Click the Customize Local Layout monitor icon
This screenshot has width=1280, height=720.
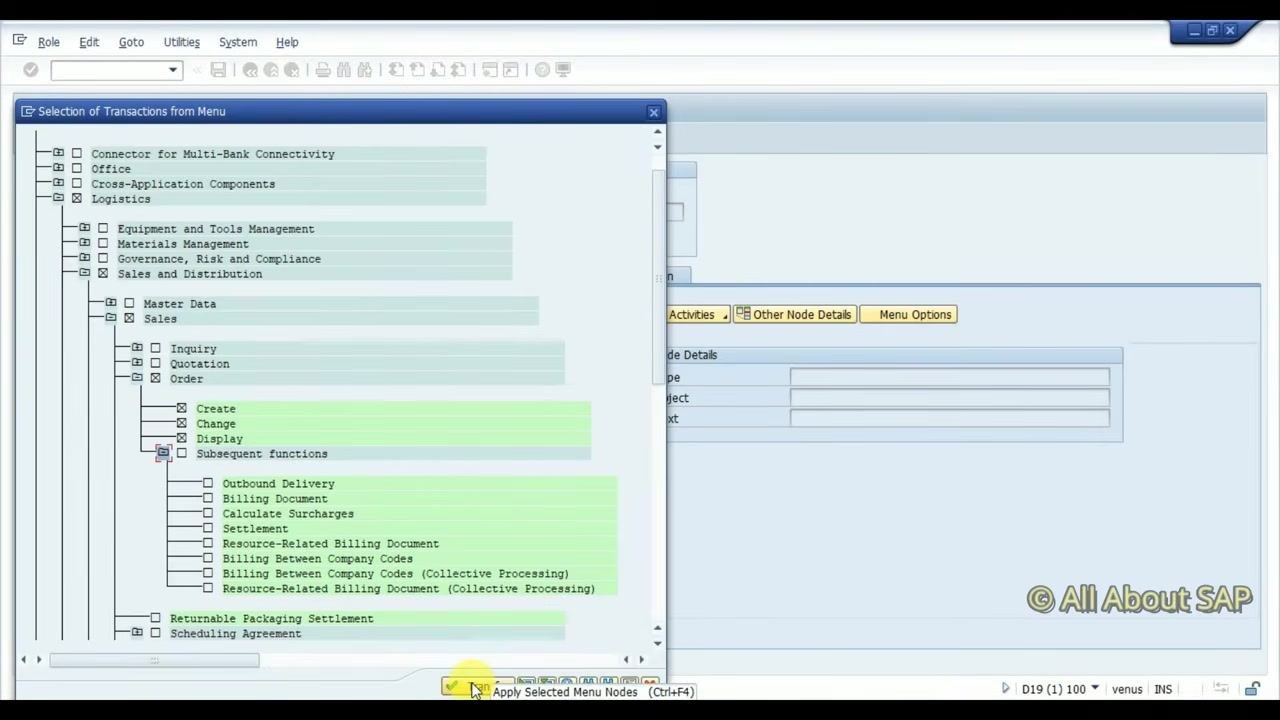(x=563, y=70)
